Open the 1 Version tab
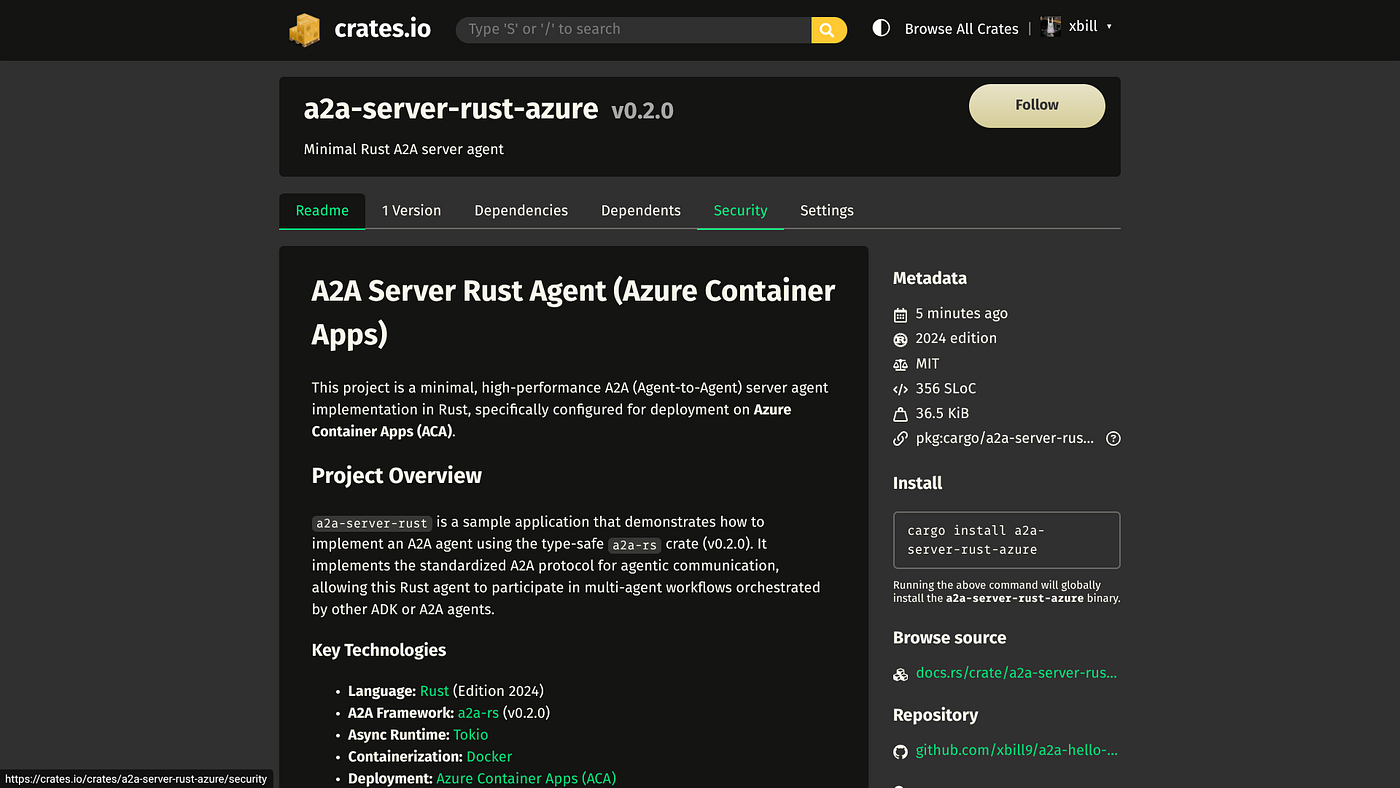The height and width of the screenshot is (788, 1400). tap(411, 211)
